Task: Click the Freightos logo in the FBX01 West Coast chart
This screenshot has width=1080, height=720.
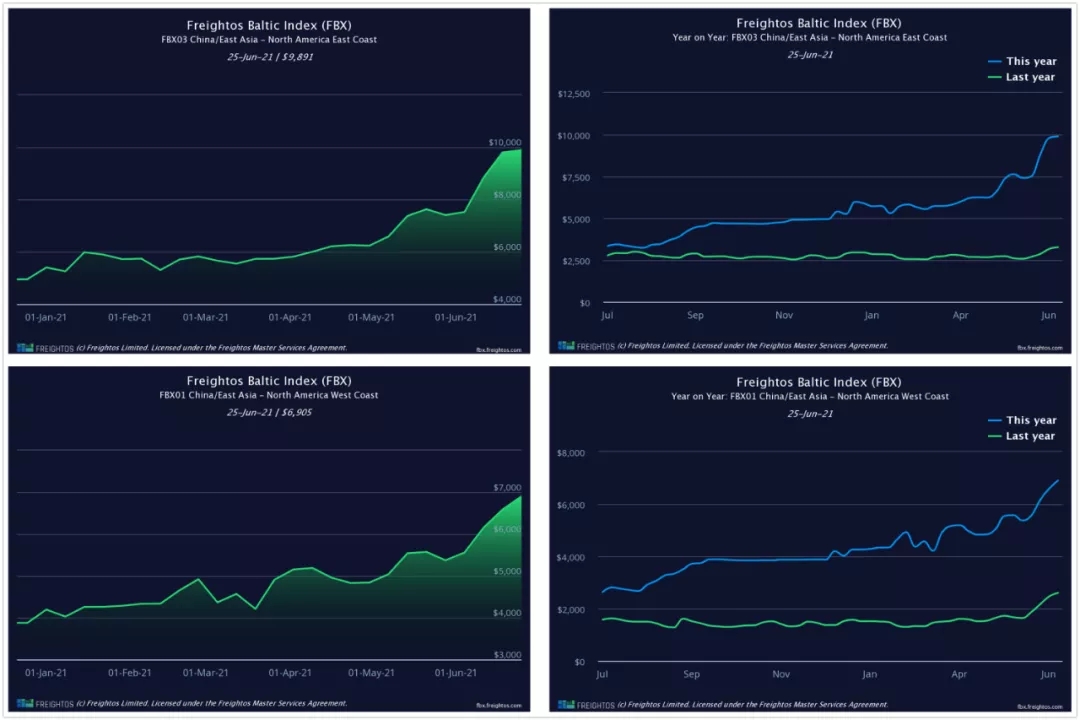Action: (35, 703)
